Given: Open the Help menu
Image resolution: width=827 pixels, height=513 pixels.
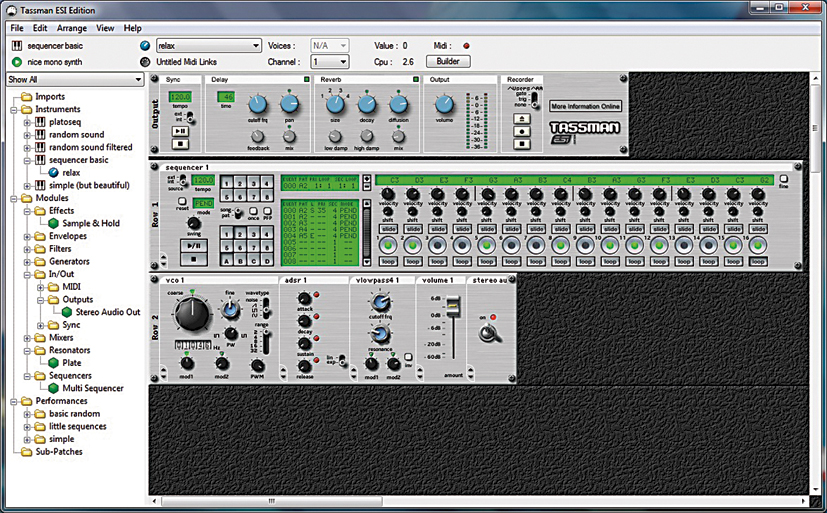Looking at the screenshot, I should tap(132, 28).
